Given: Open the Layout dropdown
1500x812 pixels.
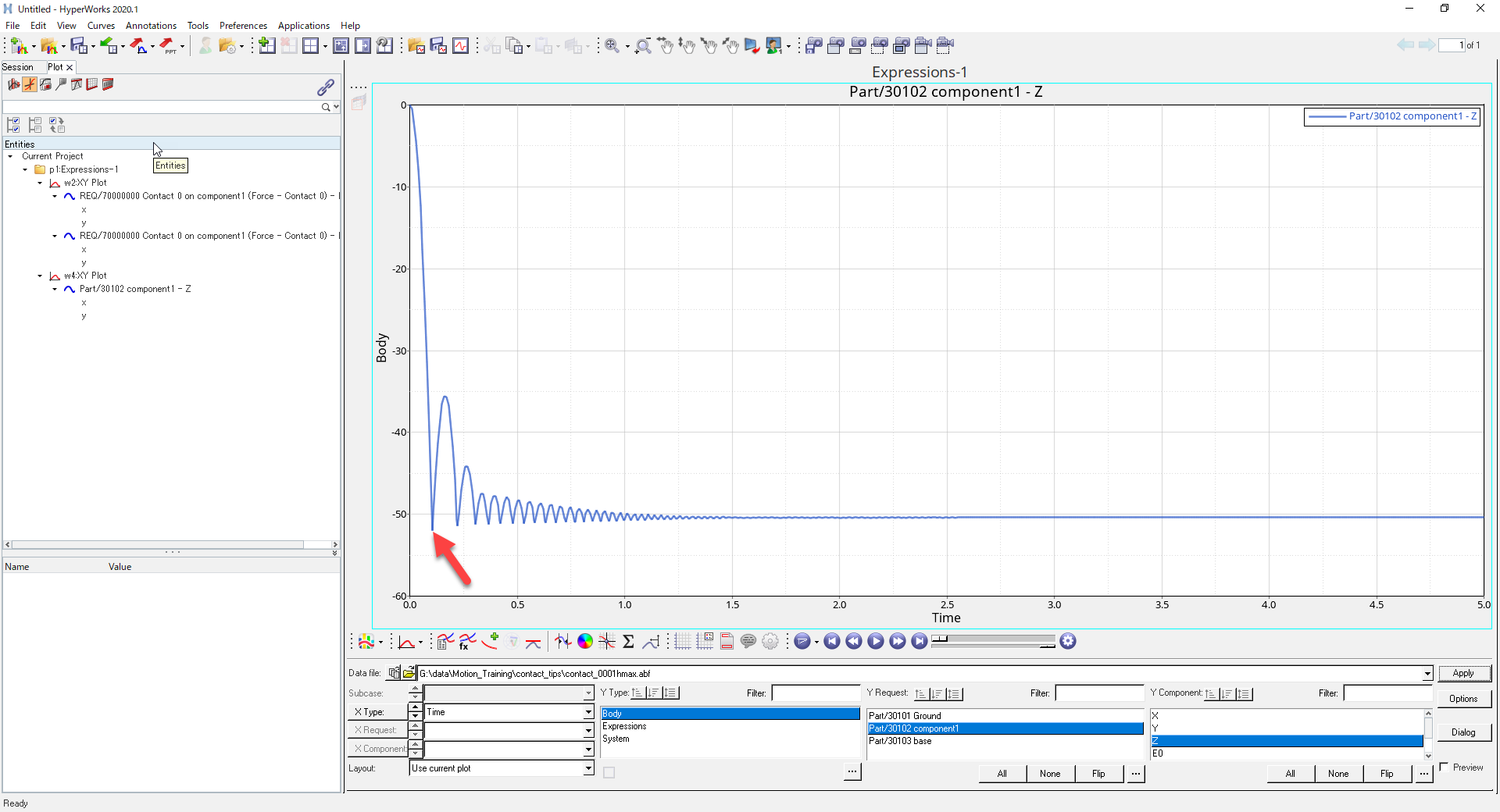Looking at the screenshot, I should (x=588, y=768).
